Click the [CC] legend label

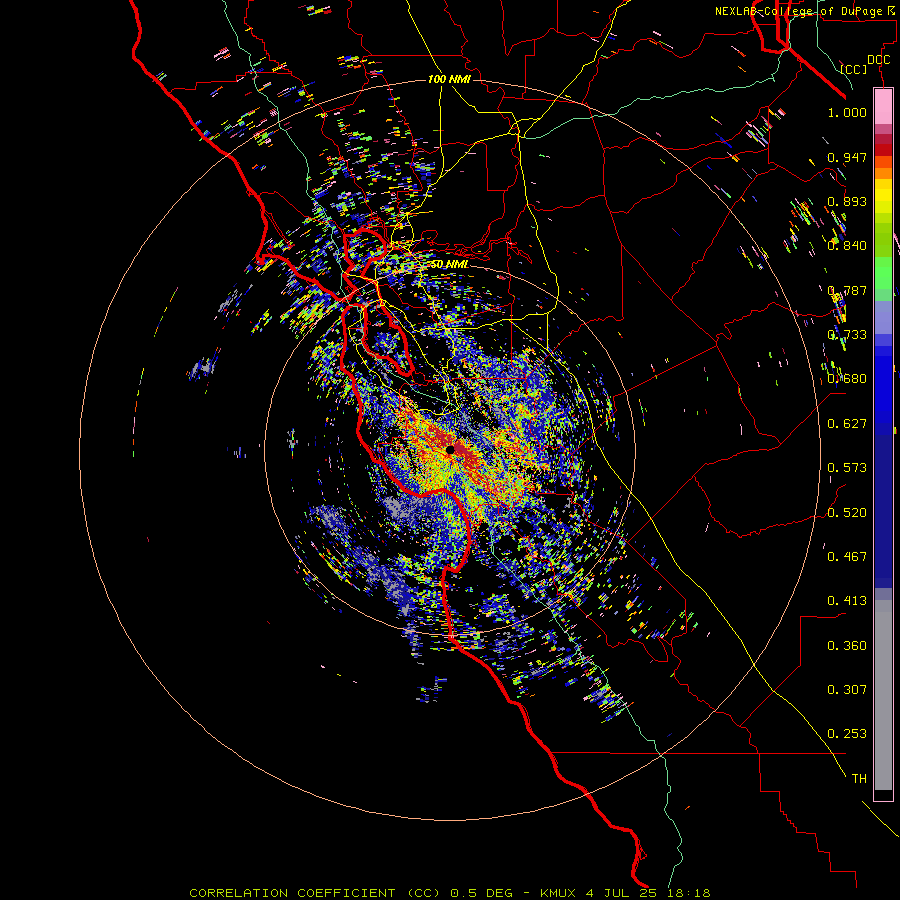(854, 69)
